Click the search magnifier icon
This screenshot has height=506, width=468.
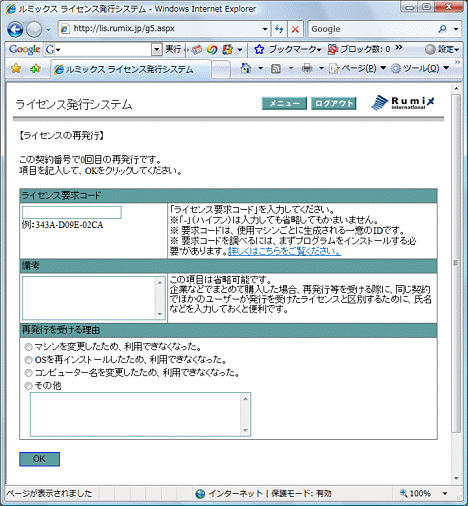pos(442,29)
